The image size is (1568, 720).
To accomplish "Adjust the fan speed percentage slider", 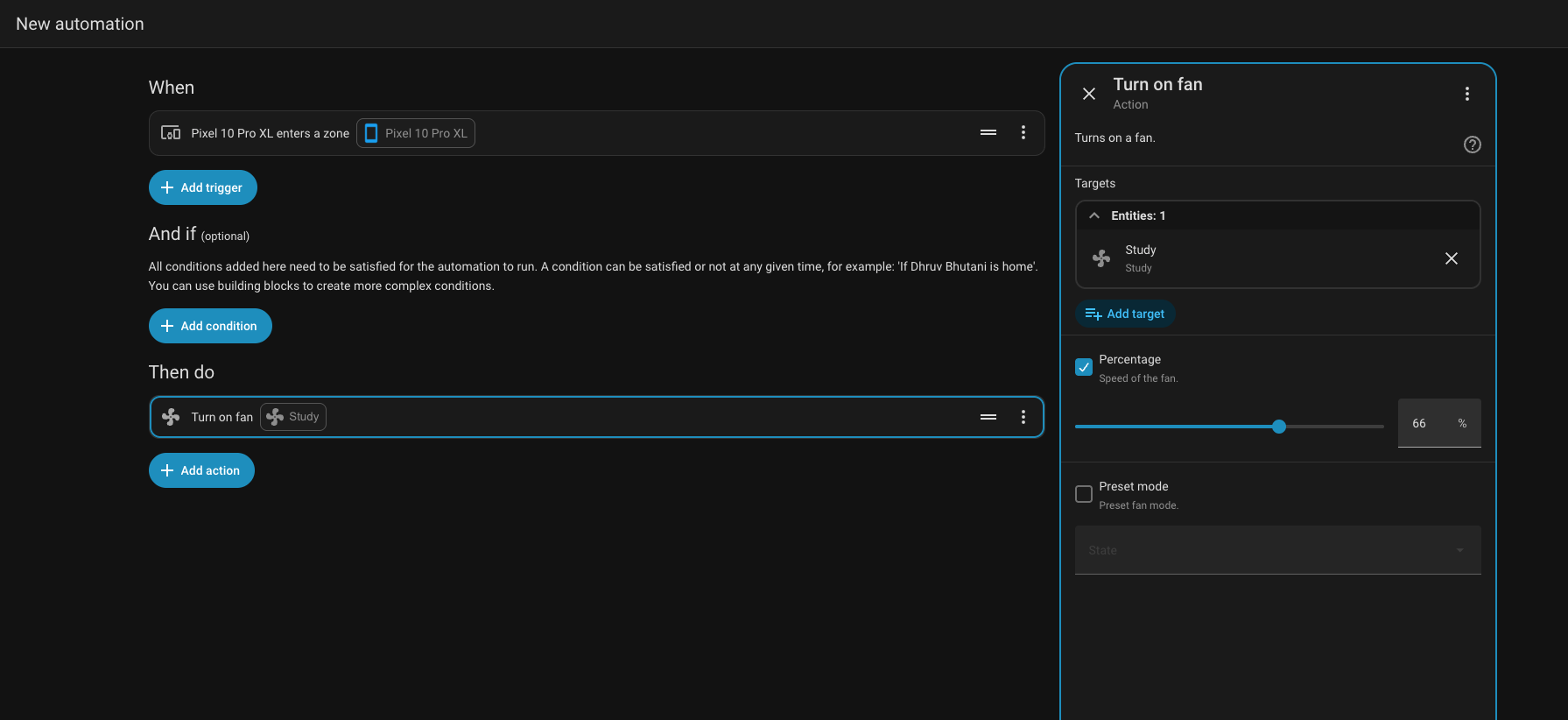I will [1228, 427].
